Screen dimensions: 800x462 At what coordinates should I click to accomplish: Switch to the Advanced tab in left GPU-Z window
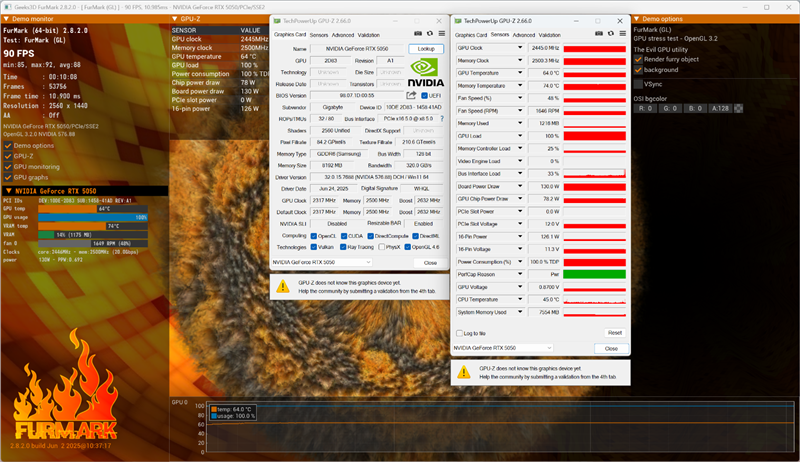(x=343, y=34)
